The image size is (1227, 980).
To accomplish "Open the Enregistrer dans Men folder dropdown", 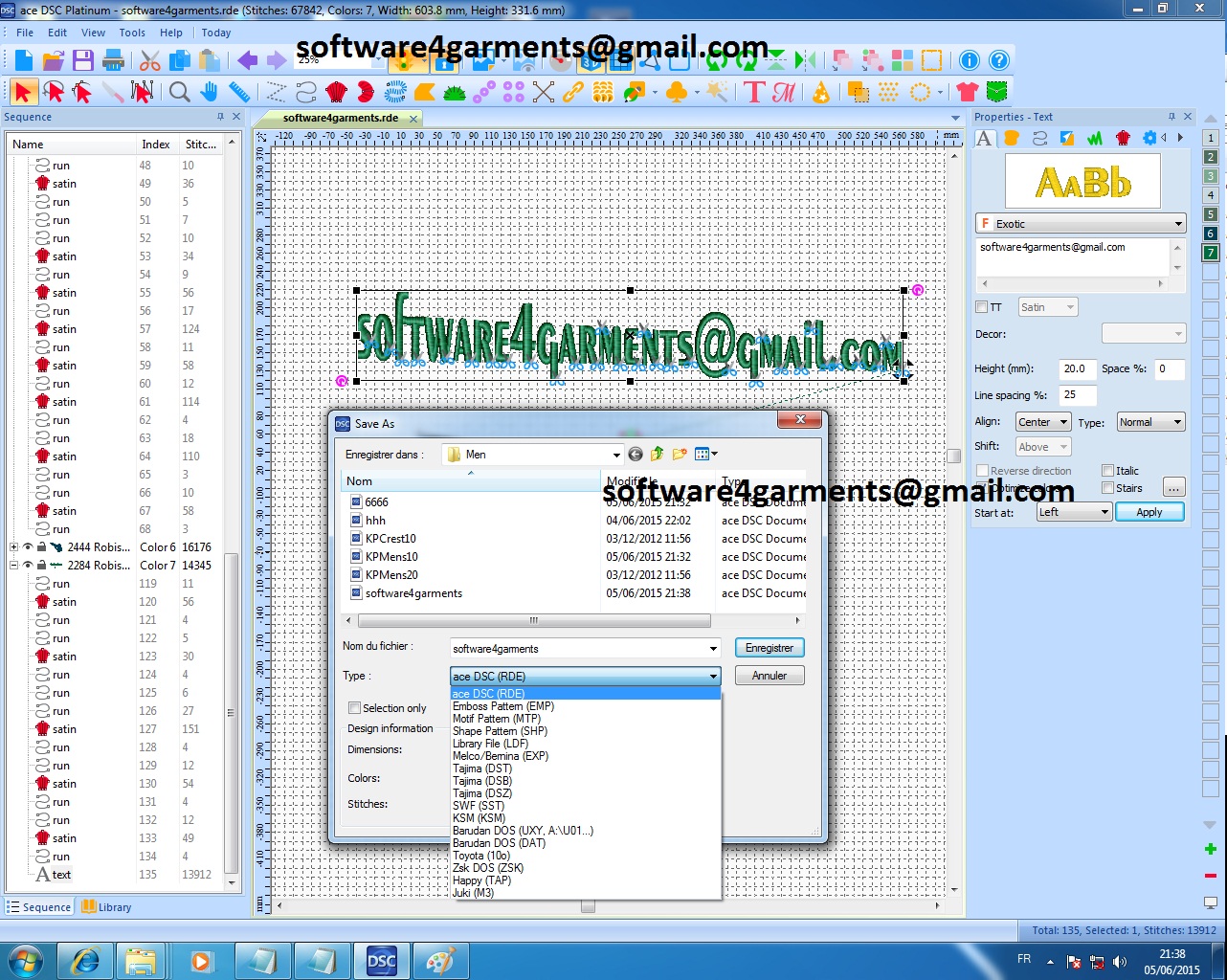I will click(x=533, y=455).
